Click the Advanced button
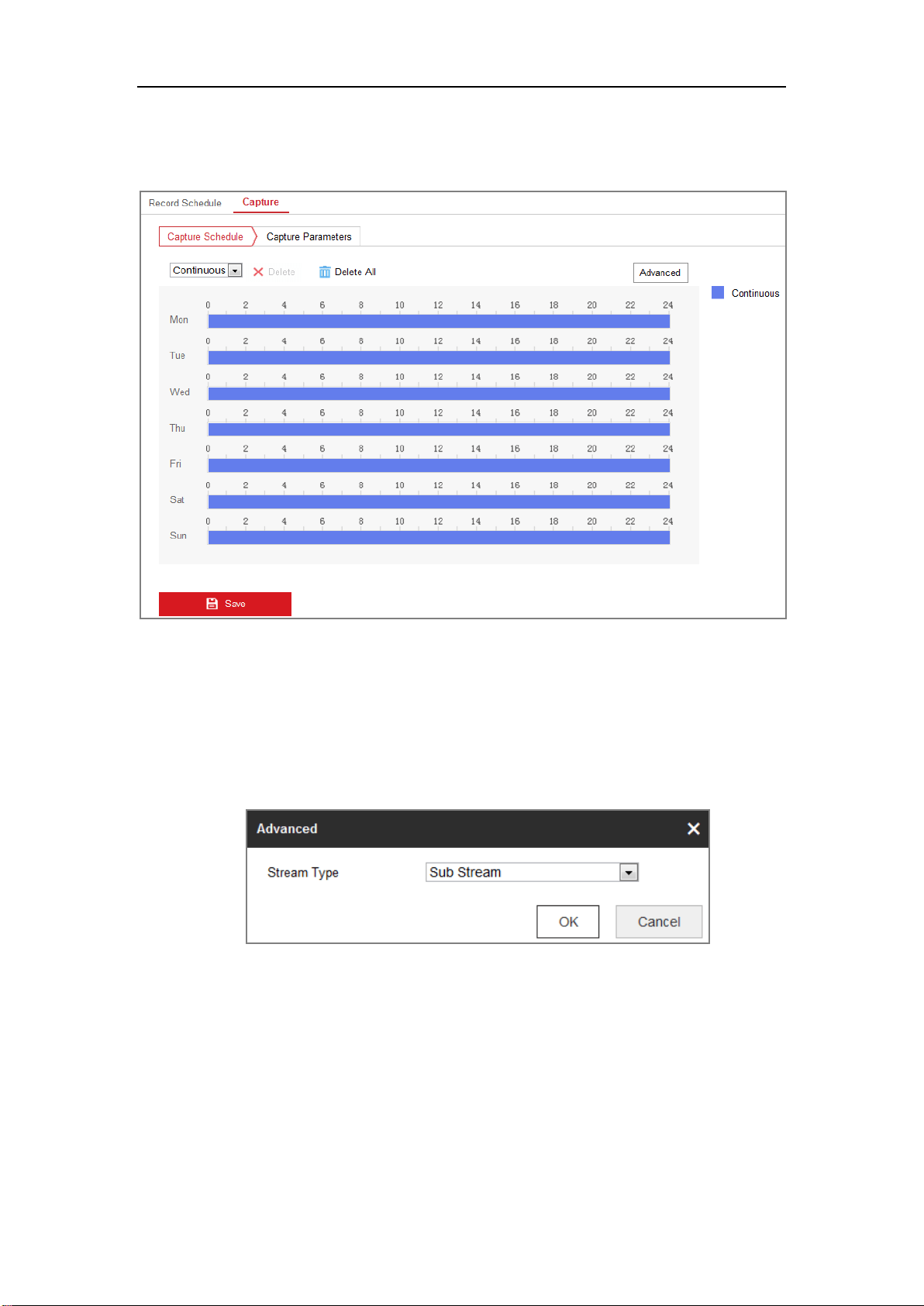Screen dimensions: 924x1306 660,273
